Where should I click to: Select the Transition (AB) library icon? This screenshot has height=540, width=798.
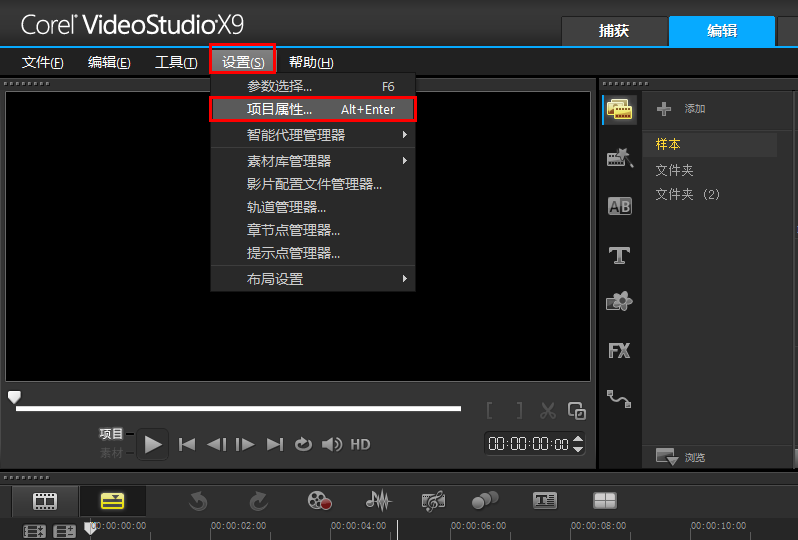click(x=620, y=206)
